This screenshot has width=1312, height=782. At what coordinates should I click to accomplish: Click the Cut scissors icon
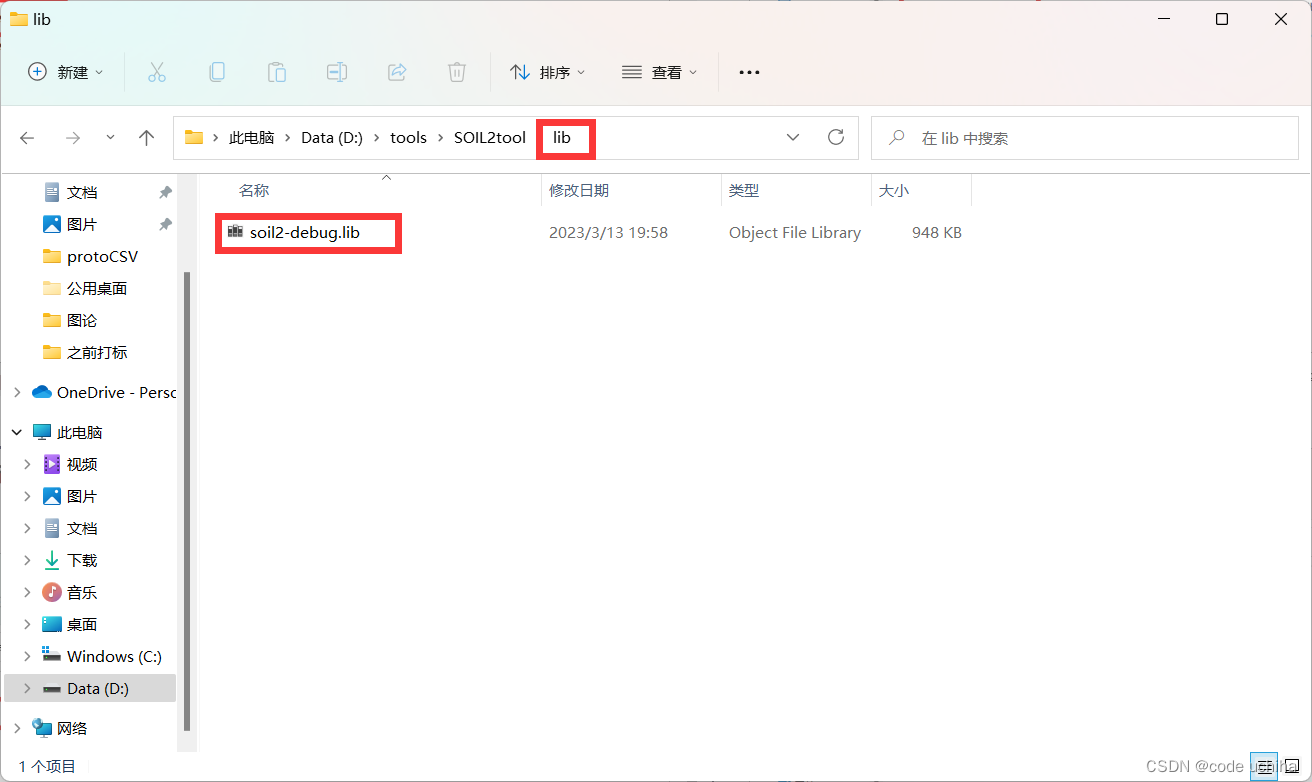(156, 72)
